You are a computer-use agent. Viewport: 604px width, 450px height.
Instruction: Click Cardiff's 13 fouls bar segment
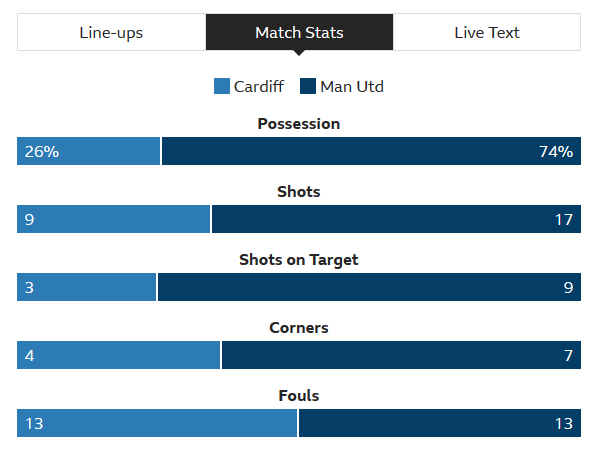[x=157, y=423]
